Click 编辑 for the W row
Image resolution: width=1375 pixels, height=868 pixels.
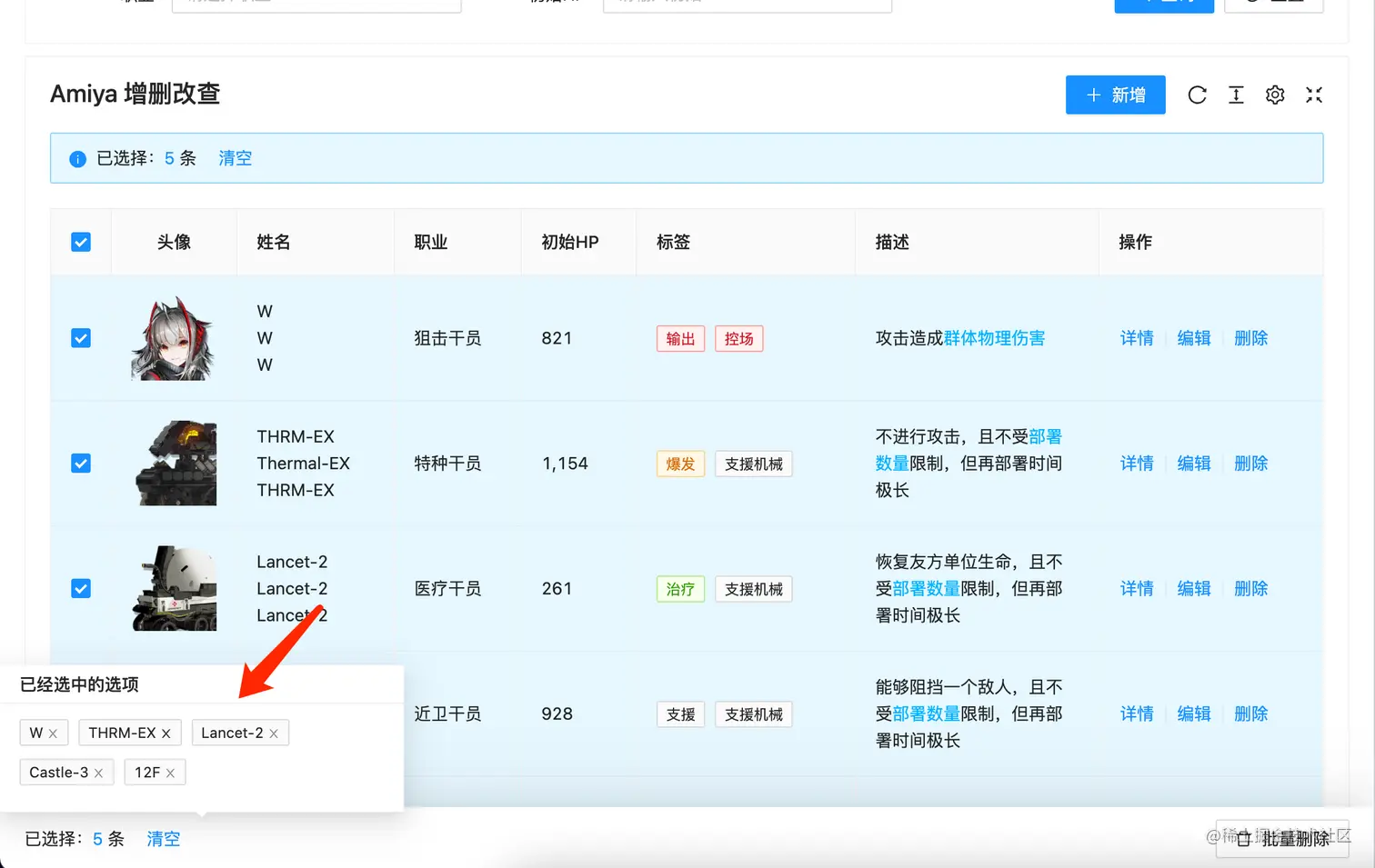point(1194,338)
